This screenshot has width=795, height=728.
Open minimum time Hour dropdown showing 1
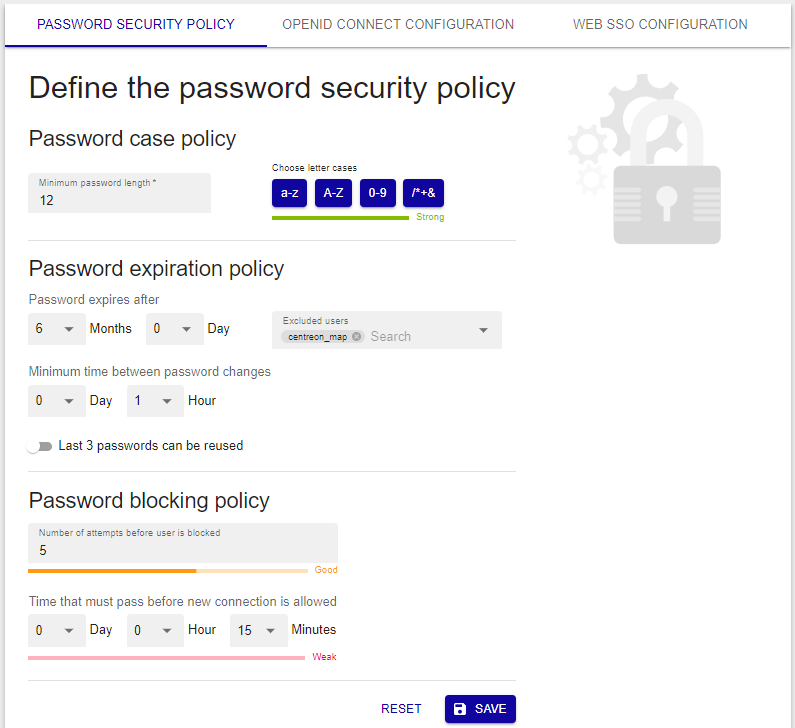click(155, 401)
